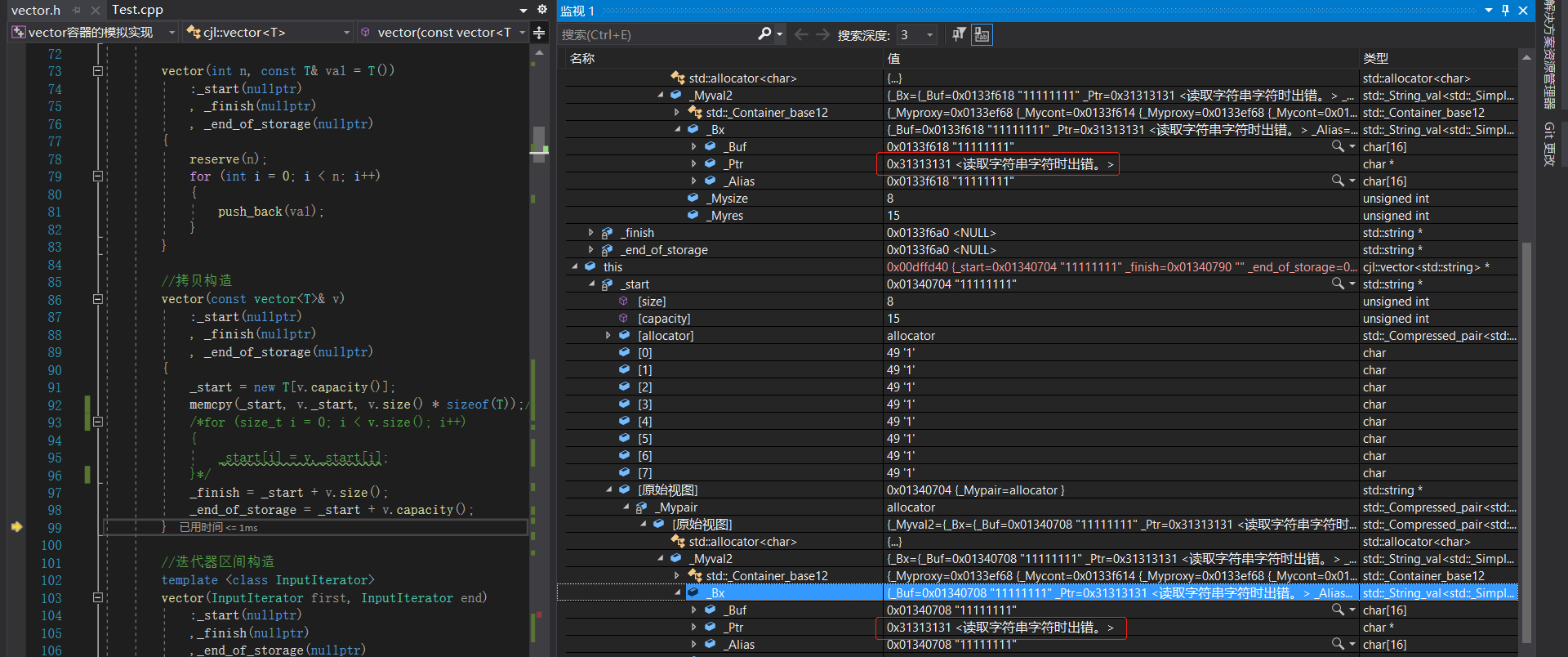Toggle the hex/text display icon in watch toolbar
The height and width of the screenshot is (657, 1568).
(x=982, y=34)
